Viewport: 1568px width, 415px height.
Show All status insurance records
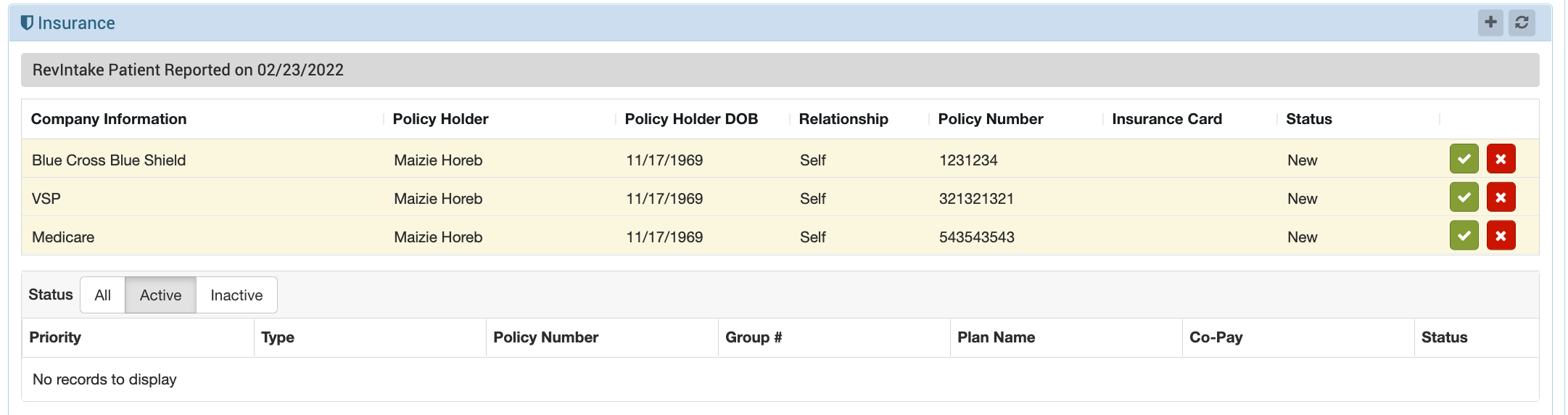(x=102, y=295)
